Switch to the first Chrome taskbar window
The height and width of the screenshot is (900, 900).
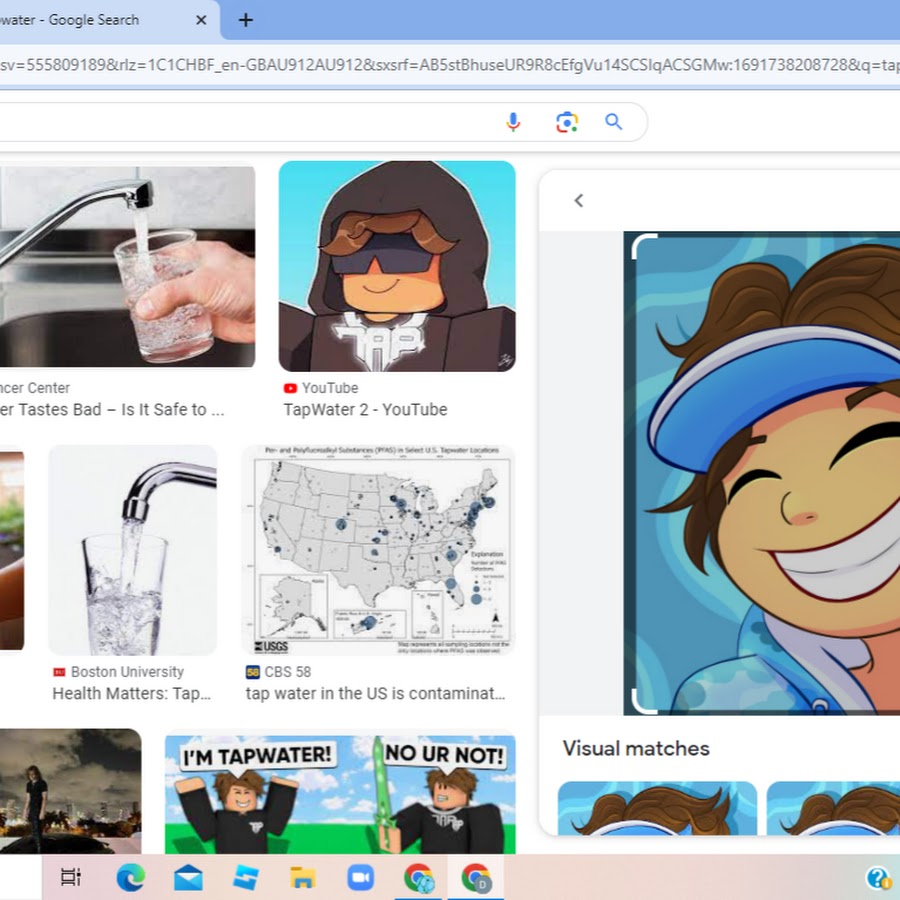click(x=418, y=878)
